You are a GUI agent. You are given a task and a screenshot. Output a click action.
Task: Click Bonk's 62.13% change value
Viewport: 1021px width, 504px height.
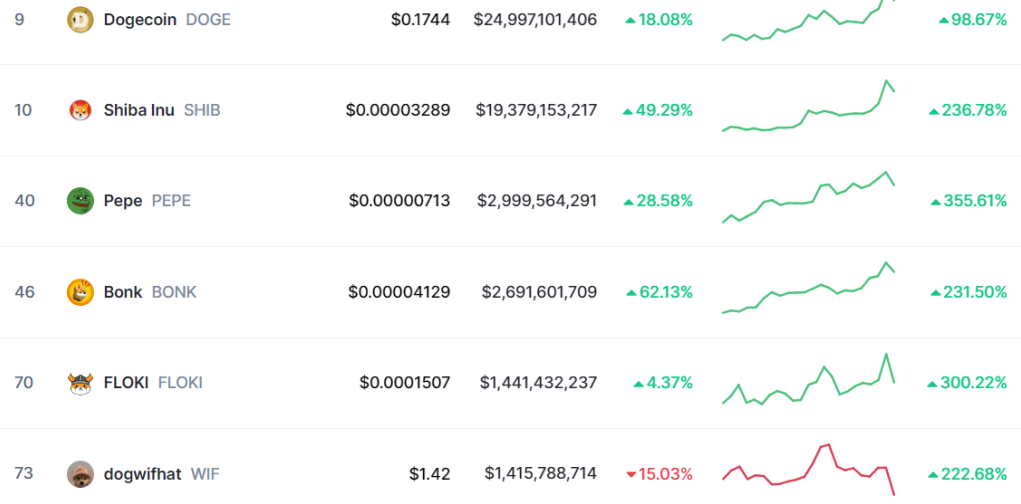coord(660,292)
